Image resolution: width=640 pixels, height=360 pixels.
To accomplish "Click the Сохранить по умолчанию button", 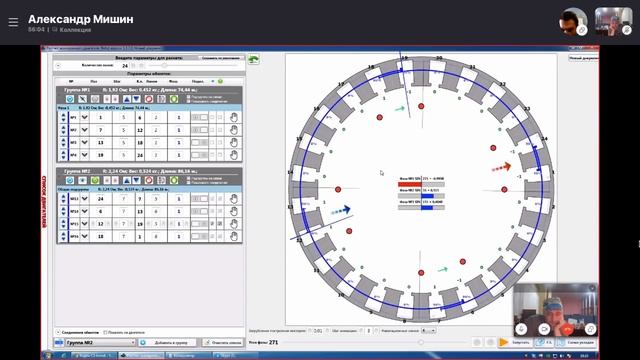I will pyautogui.click(x=221, y=58).
